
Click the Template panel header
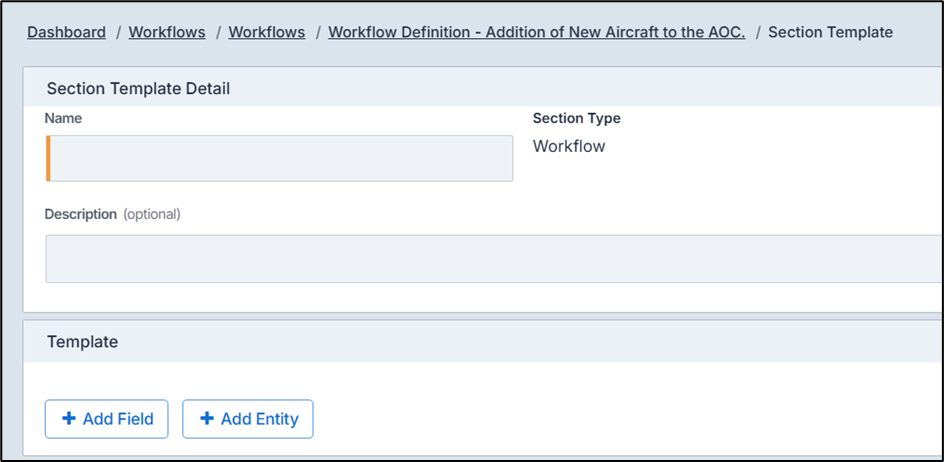[82, 341]
